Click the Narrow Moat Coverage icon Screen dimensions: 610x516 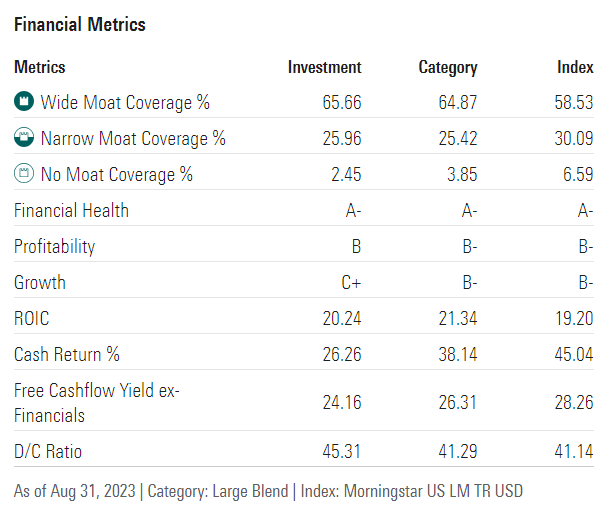coord(24,138)
